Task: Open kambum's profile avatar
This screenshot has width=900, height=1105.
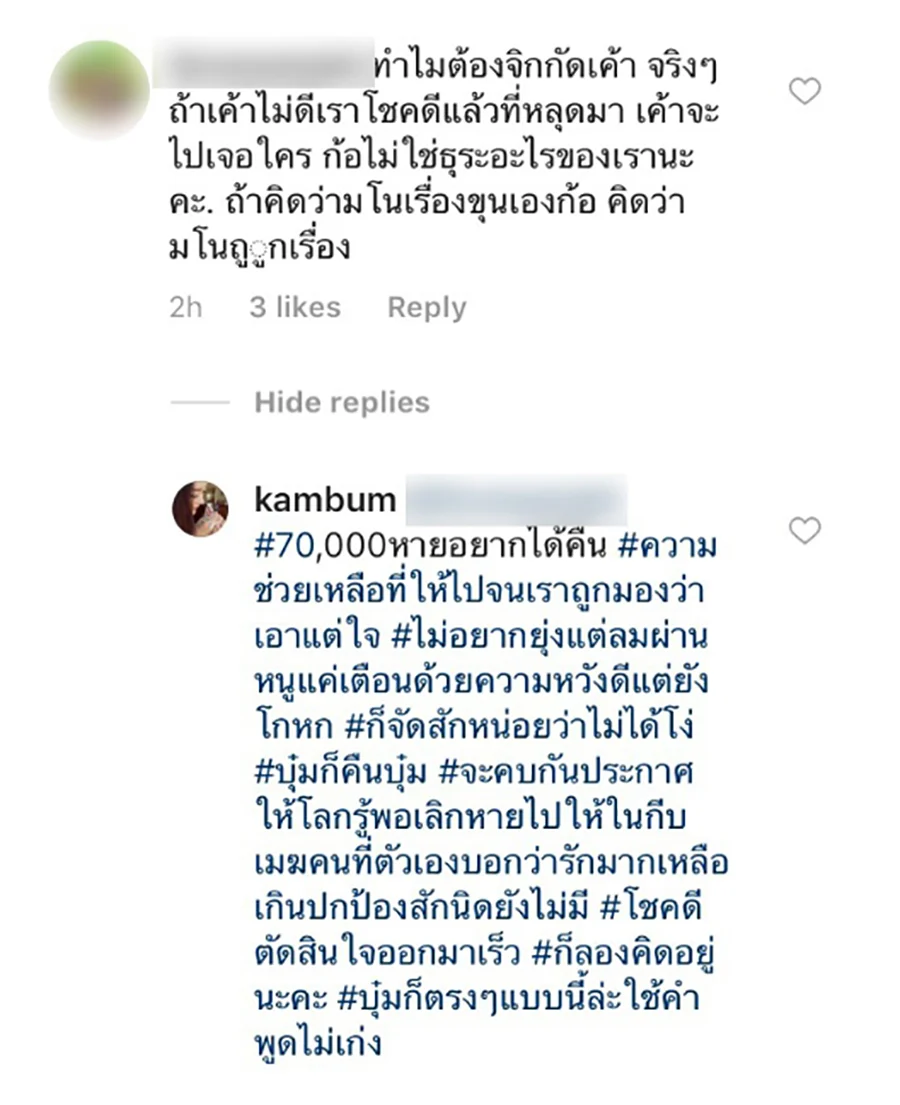Action: pos(200,509)
